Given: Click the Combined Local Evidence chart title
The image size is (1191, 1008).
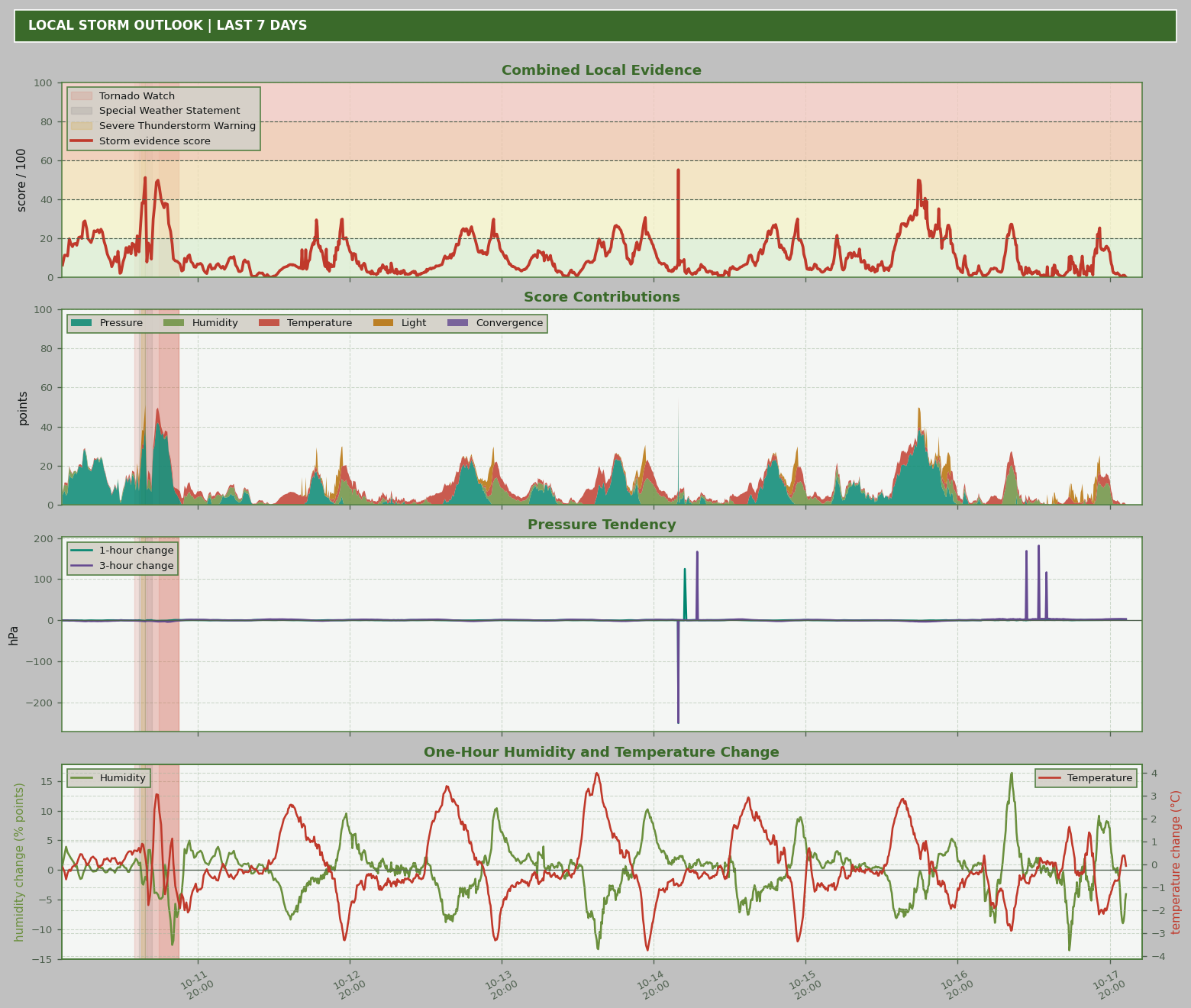Looking at the screenshot, I should click(602, 70).
